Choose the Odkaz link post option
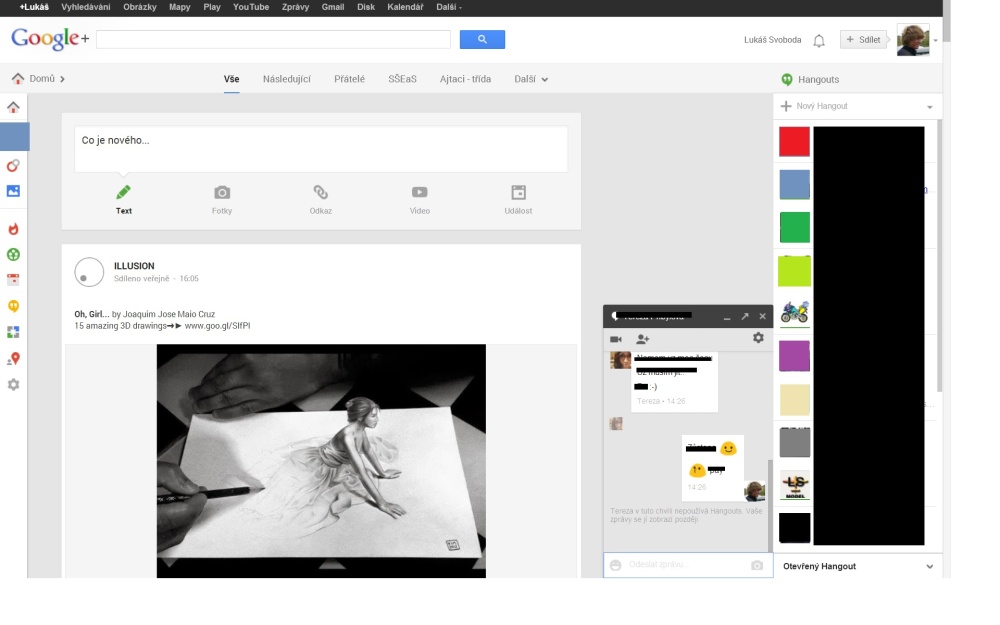 point(321,200)
